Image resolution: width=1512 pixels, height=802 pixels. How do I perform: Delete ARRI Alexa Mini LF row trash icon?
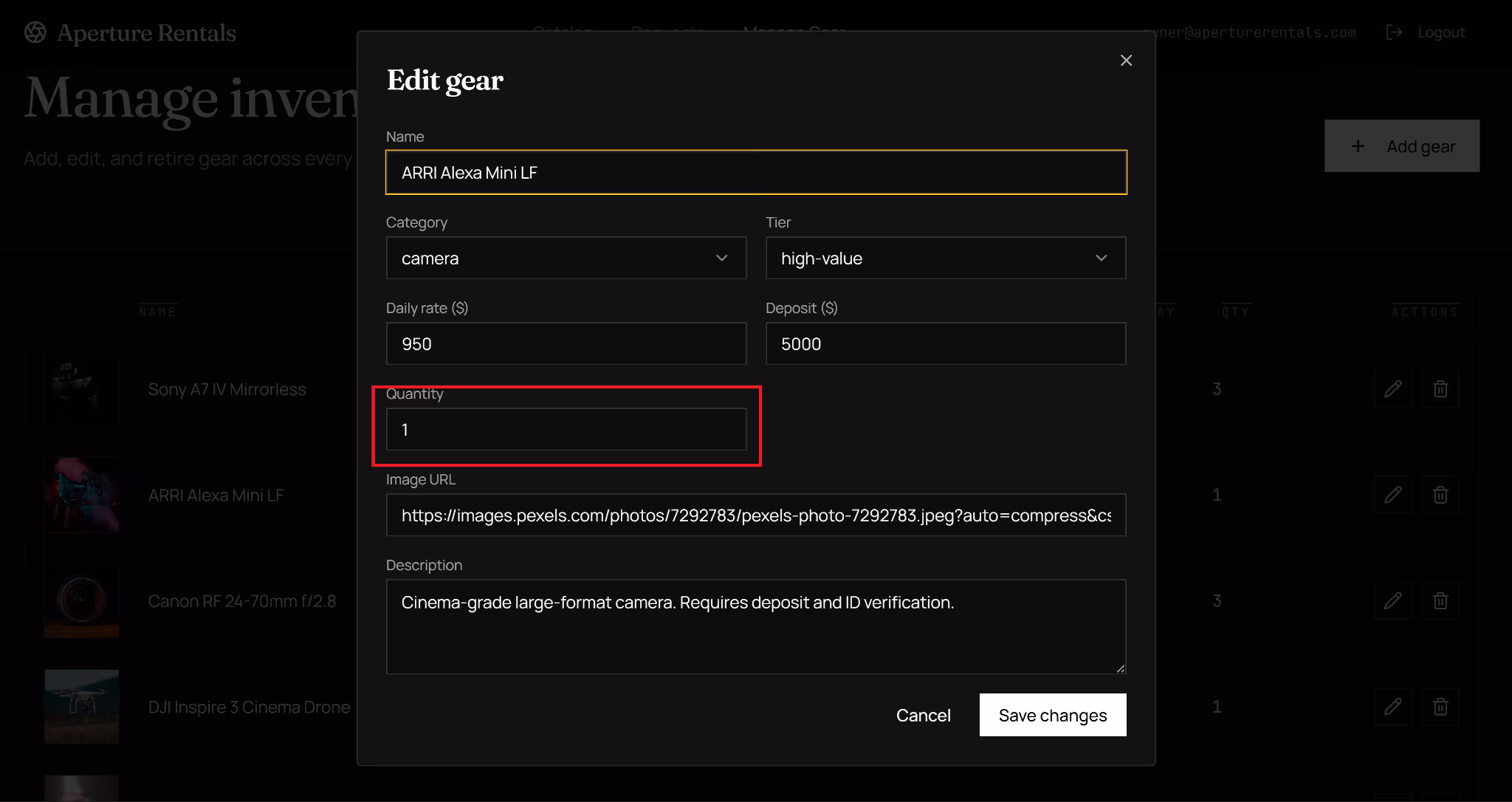click(x=1440, y=495)
